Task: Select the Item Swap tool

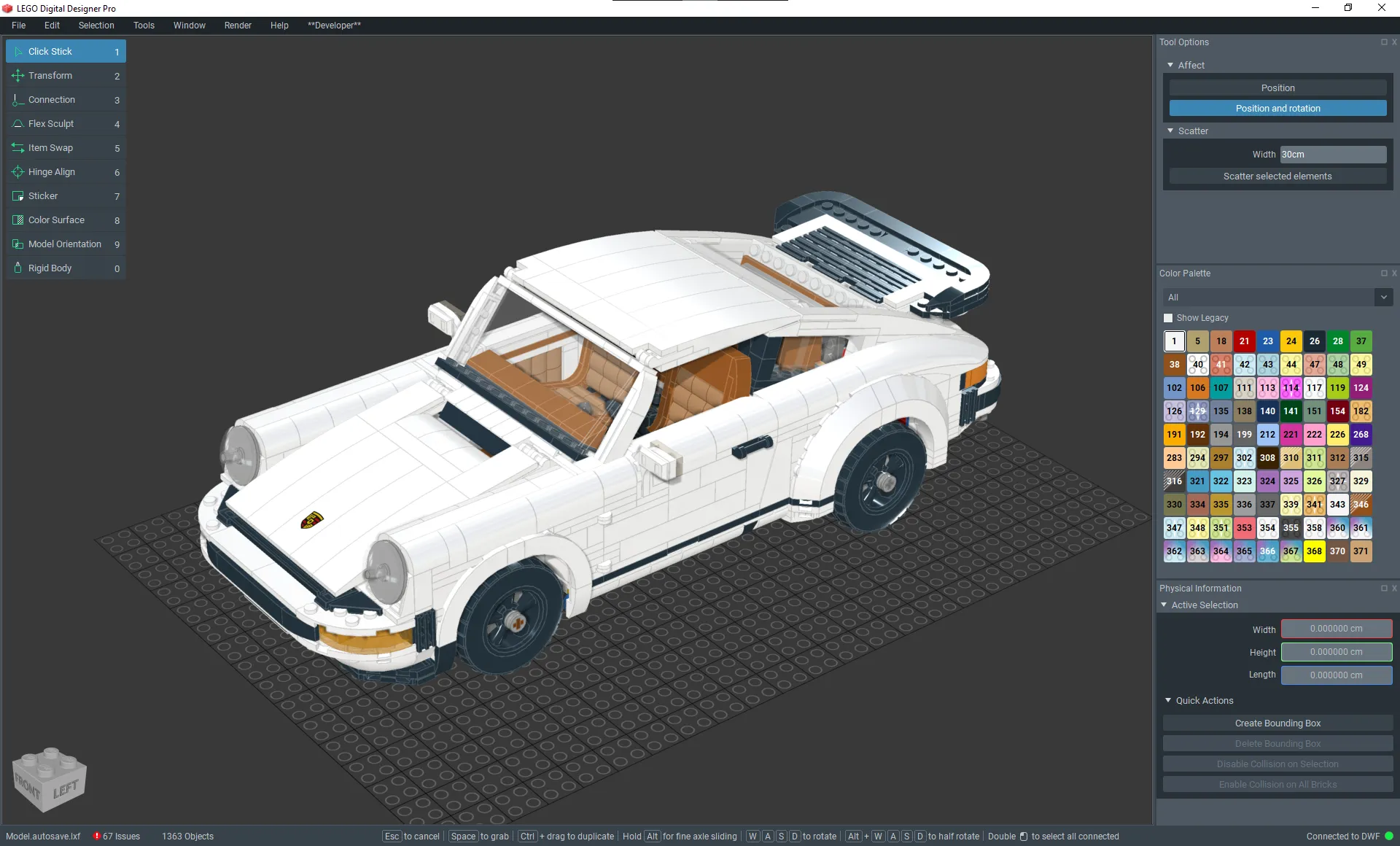Action: [x=66, y=148]
